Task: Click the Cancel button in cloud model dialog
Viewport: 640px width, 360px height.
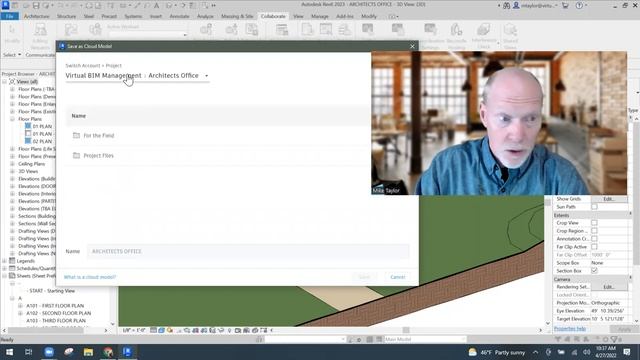Action: (x=398, y=277)
